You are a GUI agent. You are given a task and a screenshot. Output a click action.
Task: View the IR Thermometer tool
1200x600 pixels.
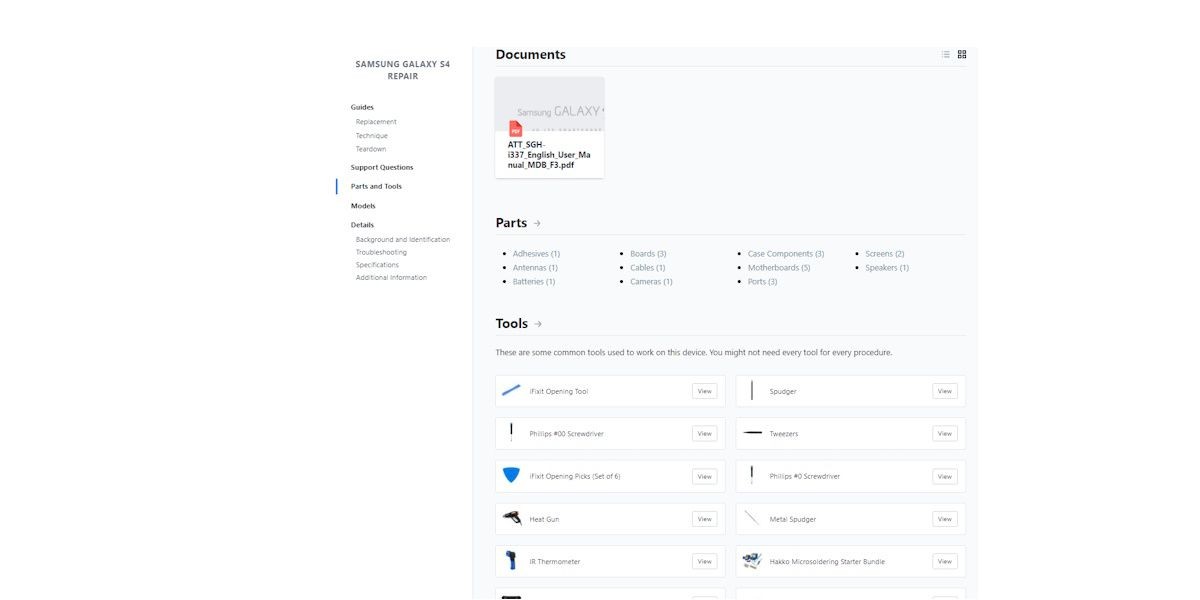[x=705, y=561]
